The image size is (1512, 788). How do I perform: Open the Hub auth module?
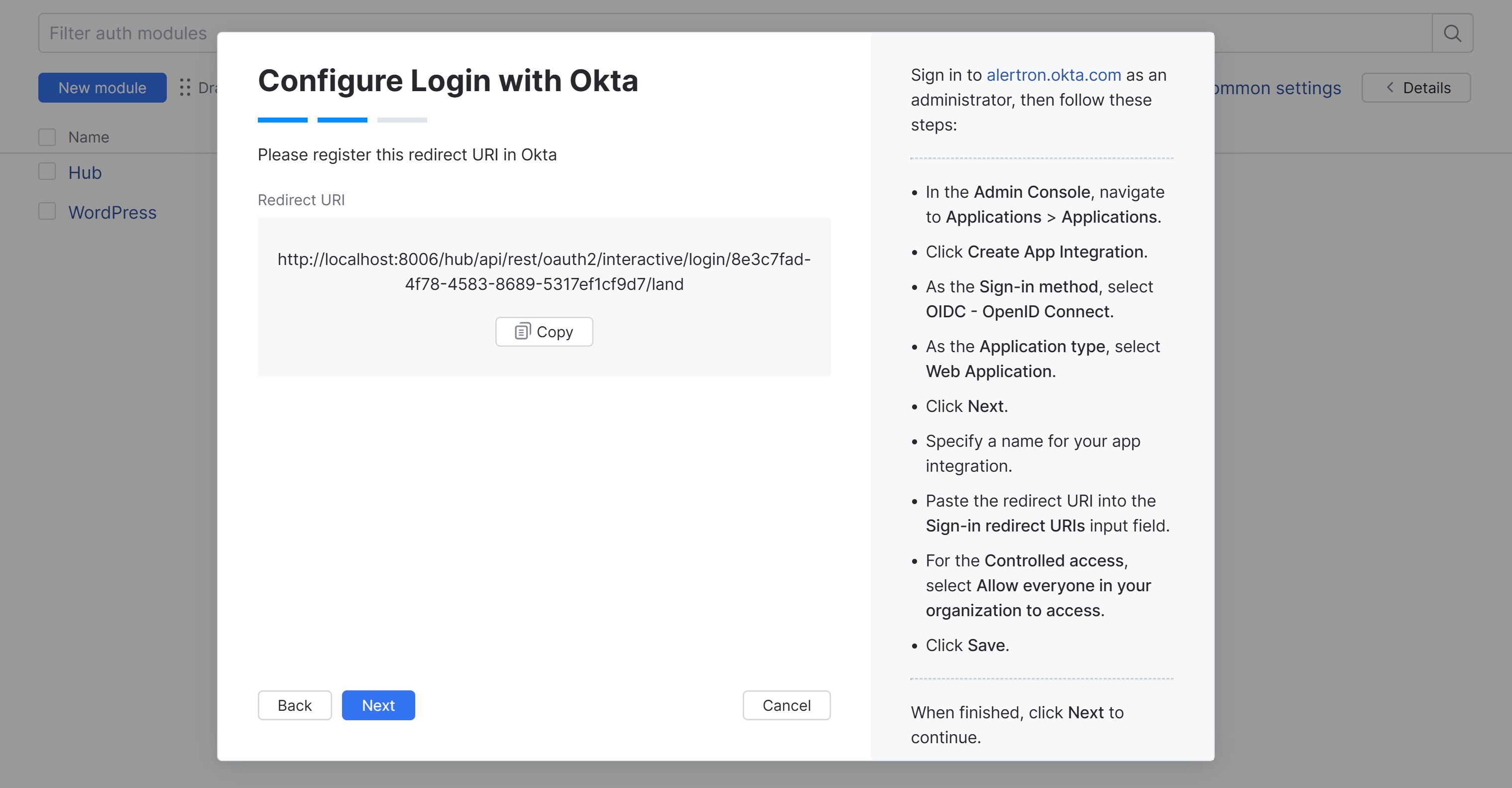85,173
